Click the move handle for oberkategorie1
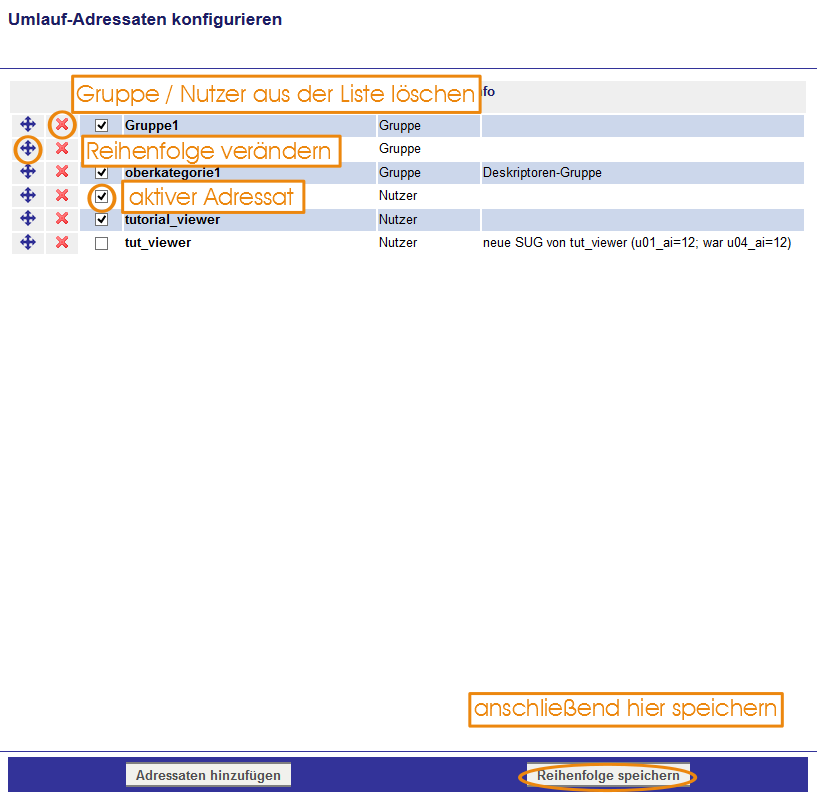Image resolution: width=817 pixels, height=801 pixels. coord(28,171)
